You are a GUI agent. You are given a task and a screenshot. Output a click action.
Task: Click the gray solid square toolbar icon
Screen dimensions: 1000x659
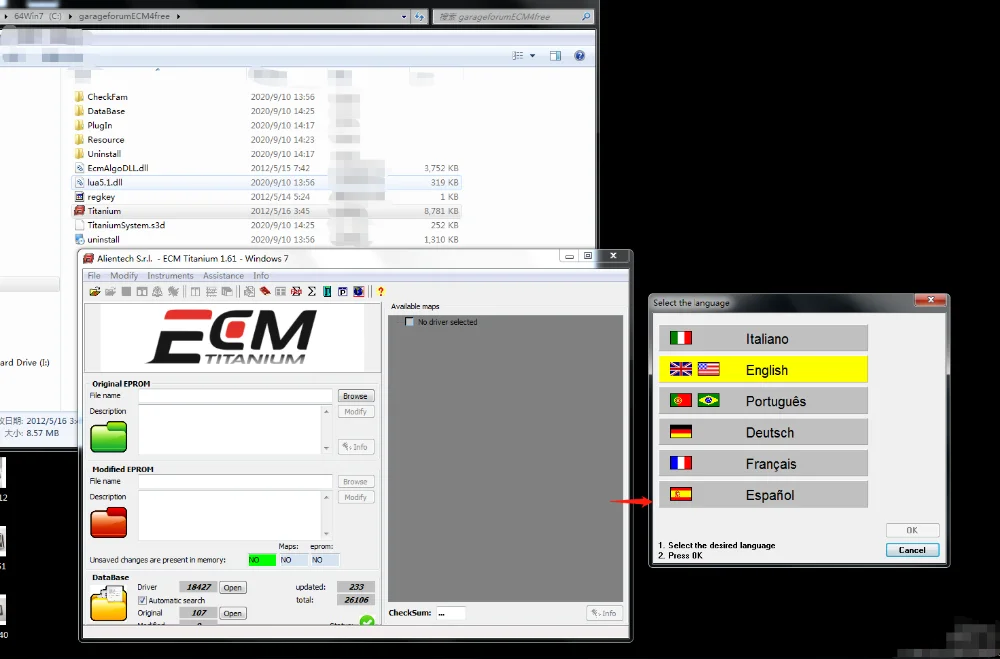[x=126, y=292]
